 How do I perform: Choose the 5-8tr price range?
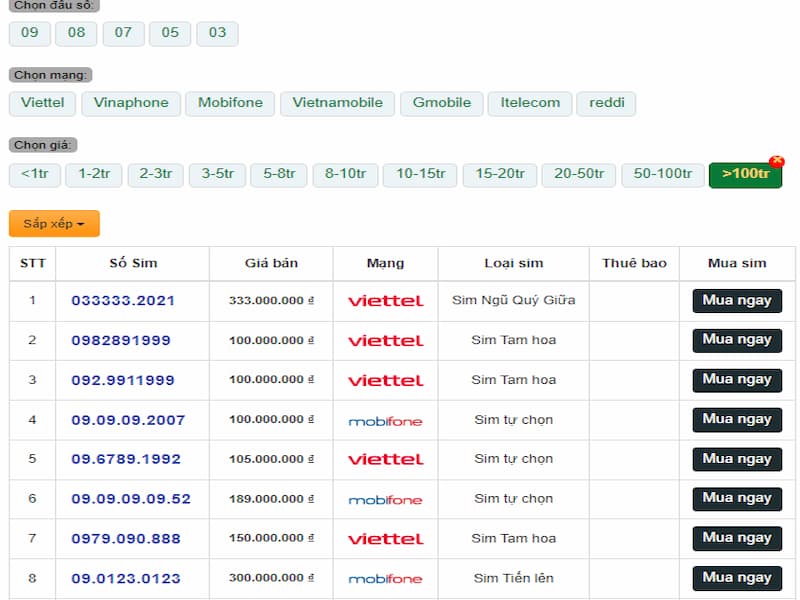pyautogui.click(x=279, y=175)
